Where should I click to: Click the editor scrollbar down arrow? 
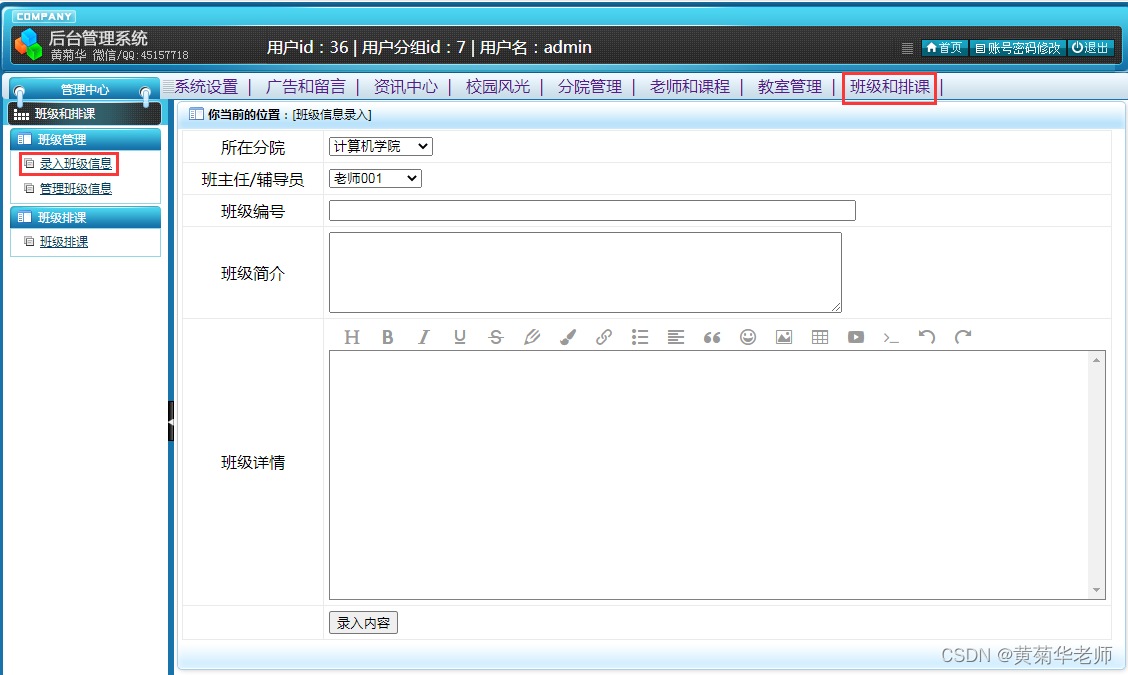click(x=1096, y=590)
